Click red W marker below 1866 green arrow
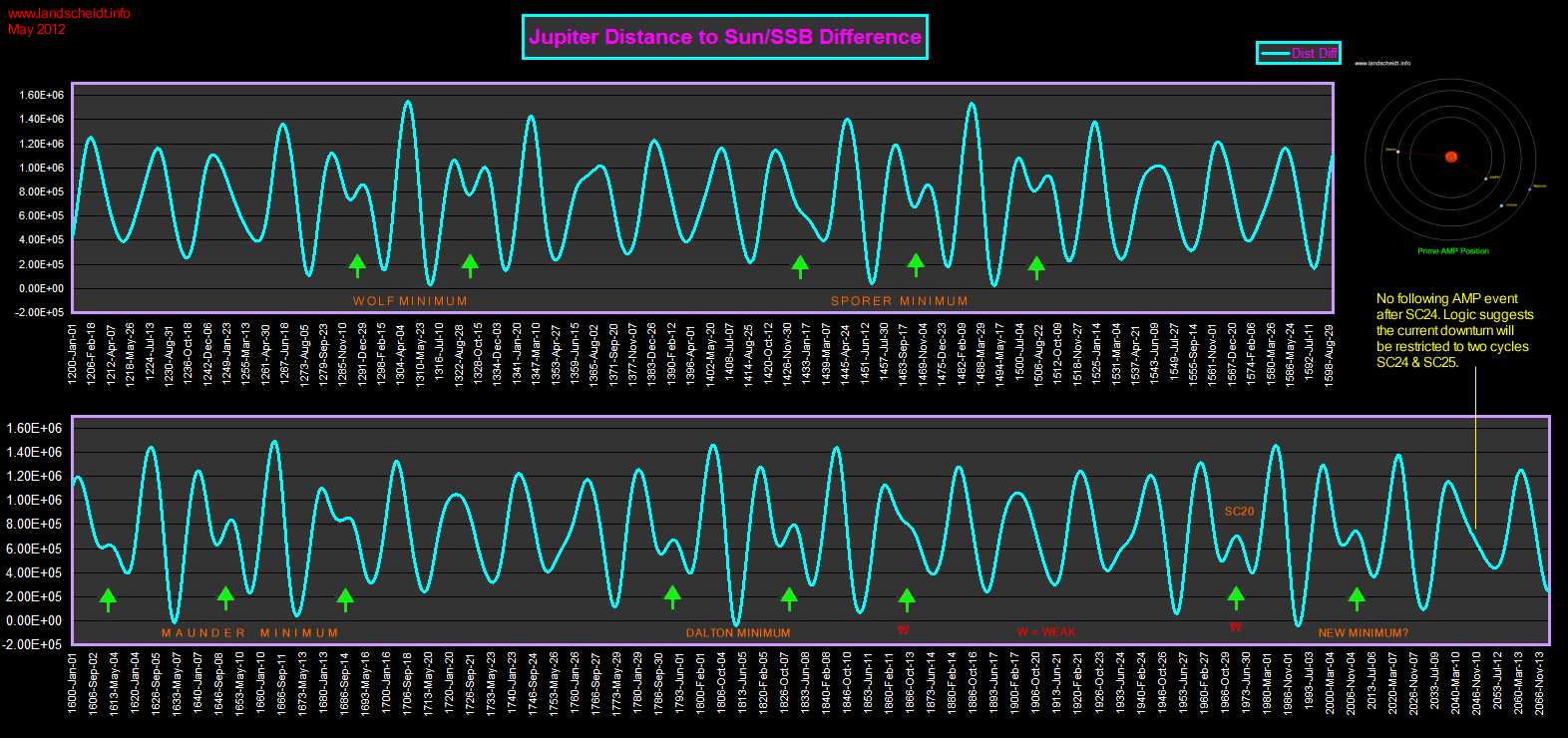 904,629
